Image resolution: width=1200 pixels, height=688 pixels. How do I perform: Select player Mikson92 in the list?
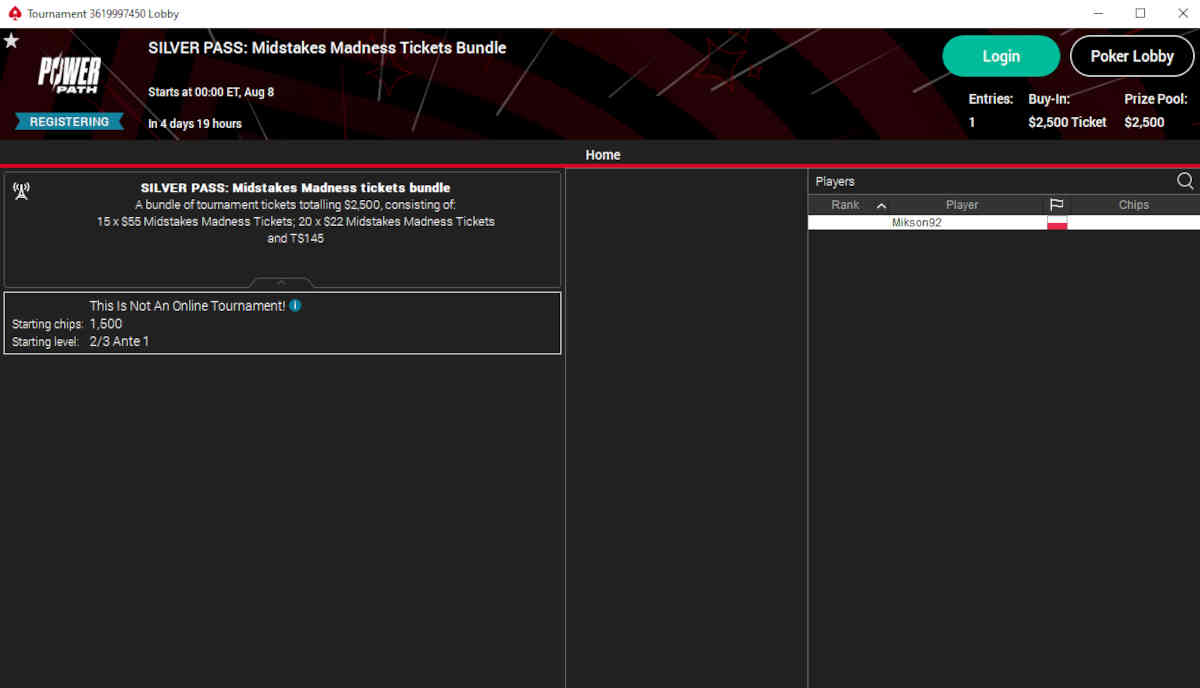1004,223
